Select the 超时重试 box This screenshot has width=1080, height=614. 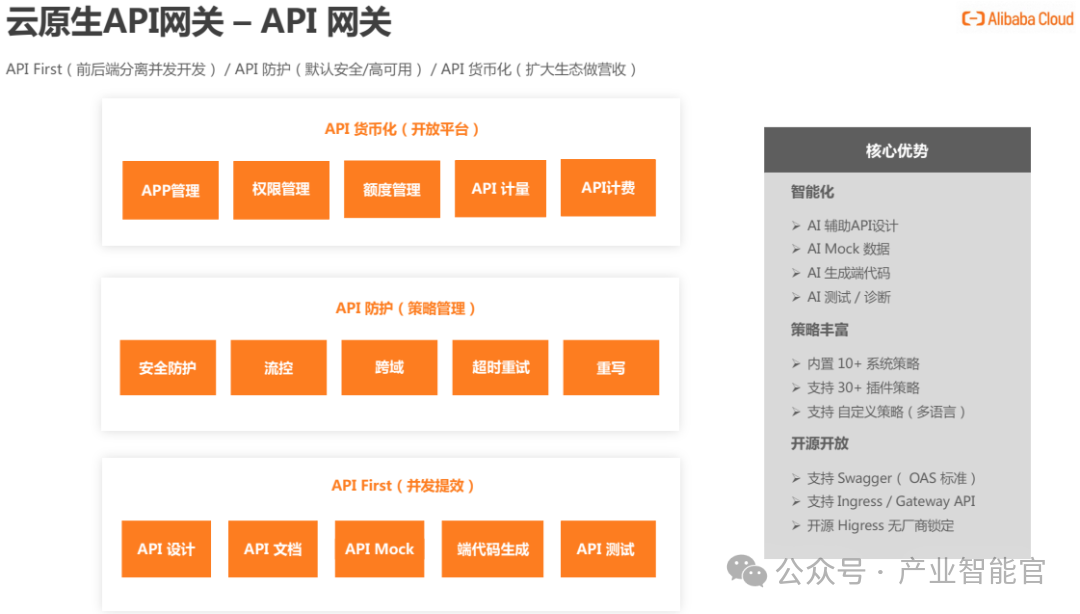(x=500, y=367)
